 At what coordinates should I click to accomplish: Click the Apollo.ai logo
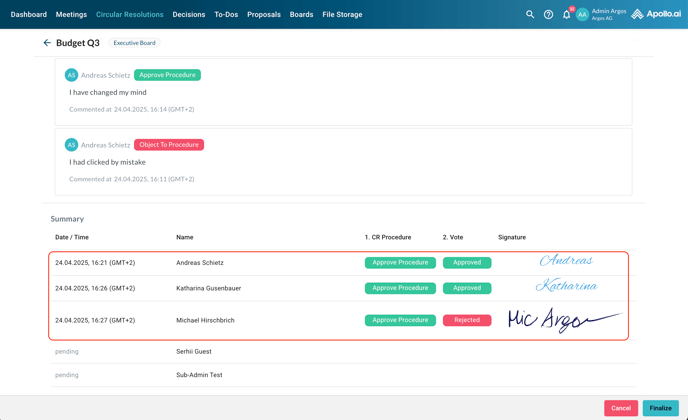[656, 15]
